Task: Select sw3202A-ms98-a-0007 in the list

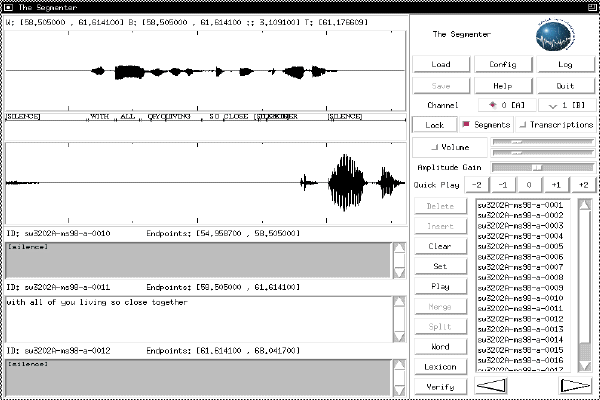Action: (x=520, y=267)
